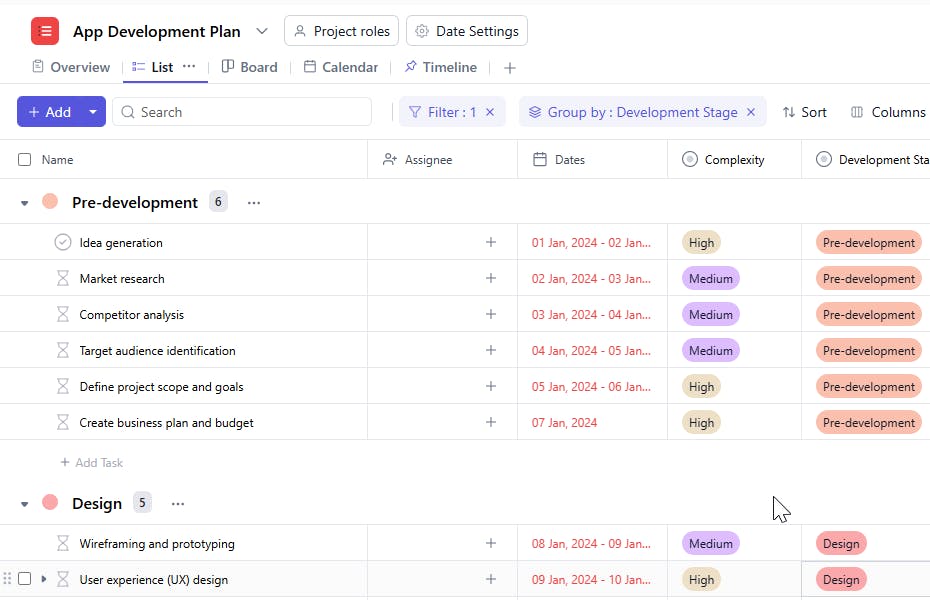The image size is (930, 600).
Task: Remove the Filter: 1 chip
Action: coord(490,112)
